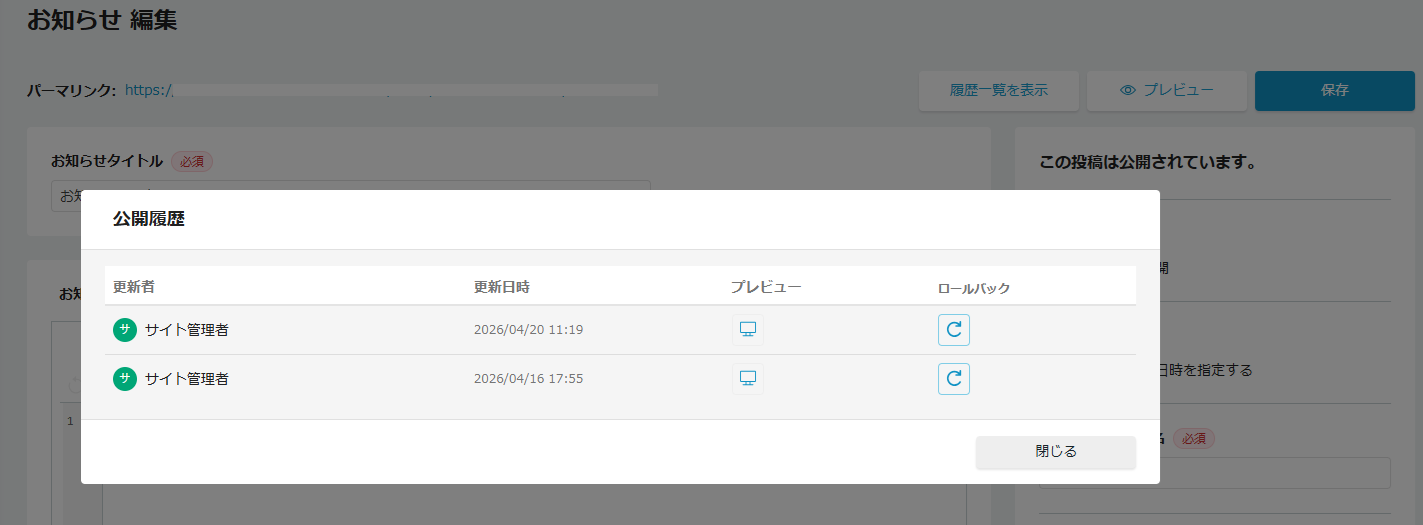This screenshot has height=525, width=1423.
Task: Click the green avatar in the 17:55 row
Action: coord(125,379)
